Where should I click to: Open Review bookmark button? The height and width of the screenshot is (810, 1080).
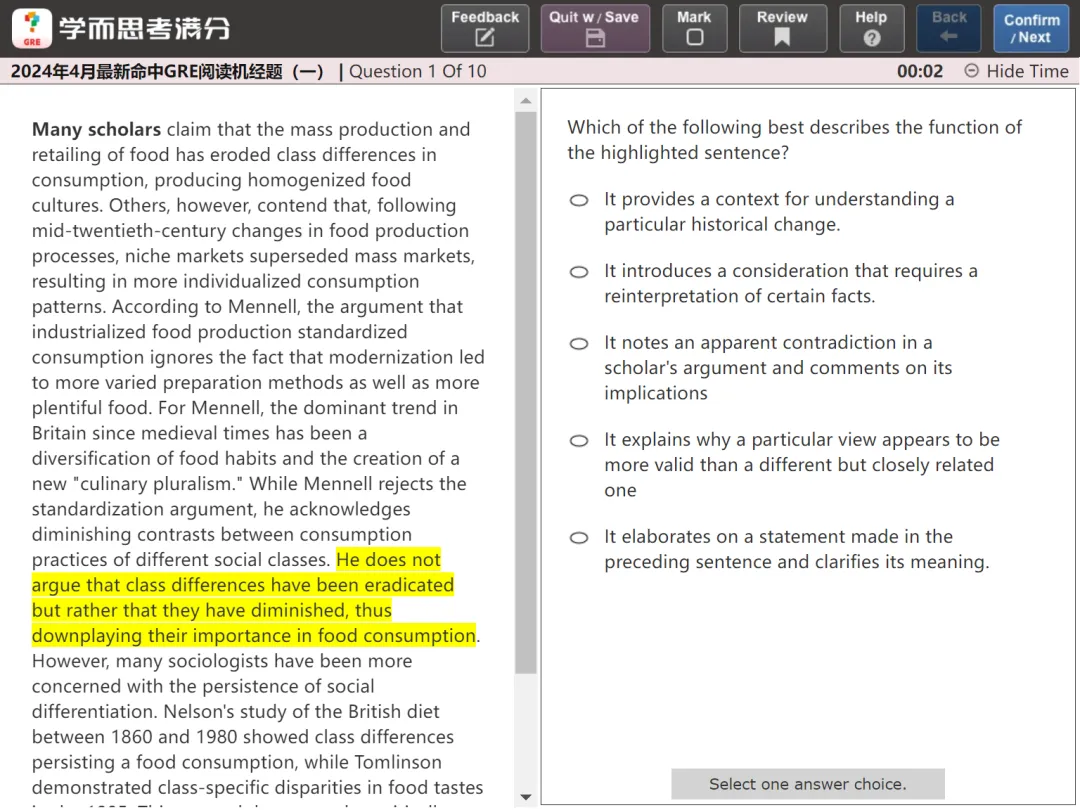click(x=782, y=28)
